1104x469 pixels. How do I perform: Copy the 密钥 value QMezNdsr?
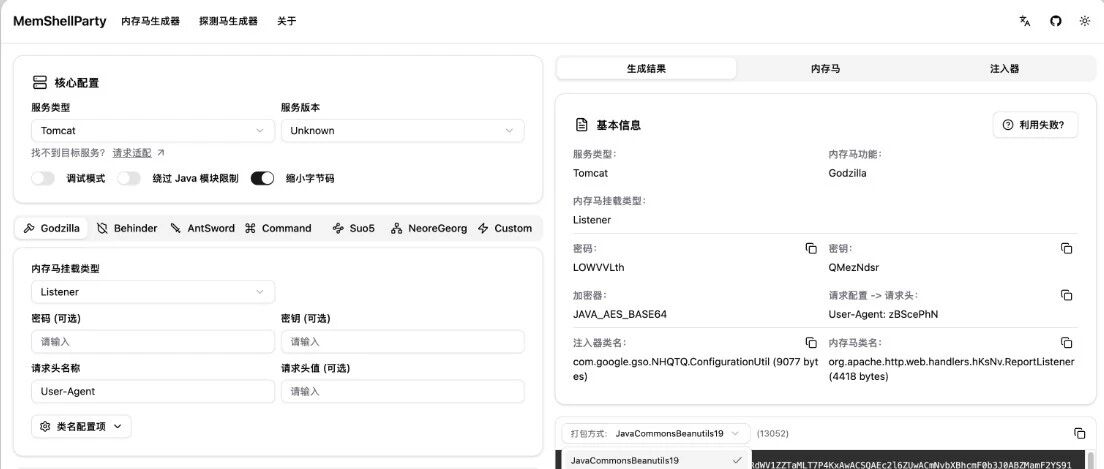(x=1067, y=249)
